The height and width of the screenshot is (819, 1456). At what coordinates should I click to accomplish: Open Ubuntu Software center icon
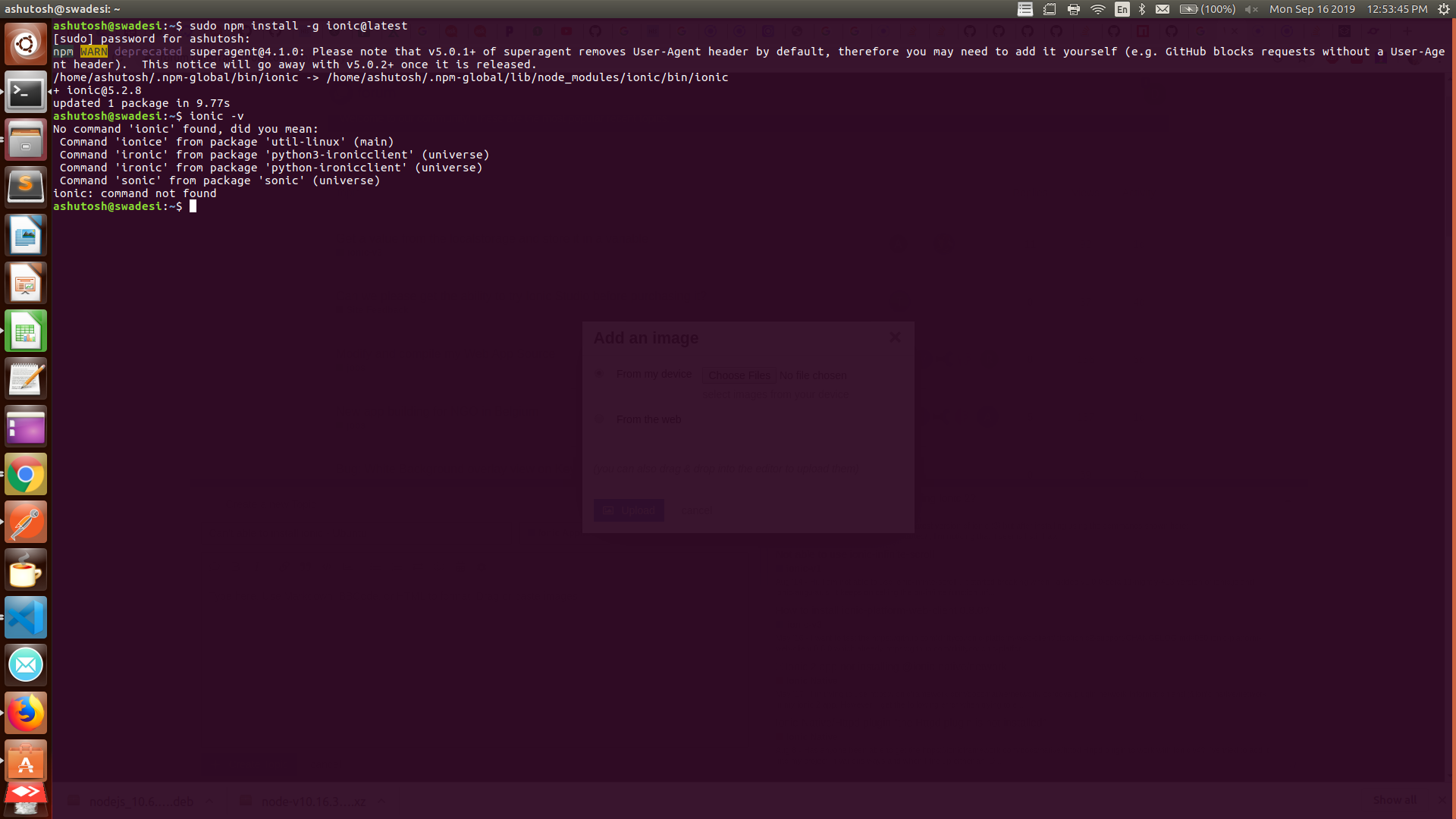coord(26,761)
